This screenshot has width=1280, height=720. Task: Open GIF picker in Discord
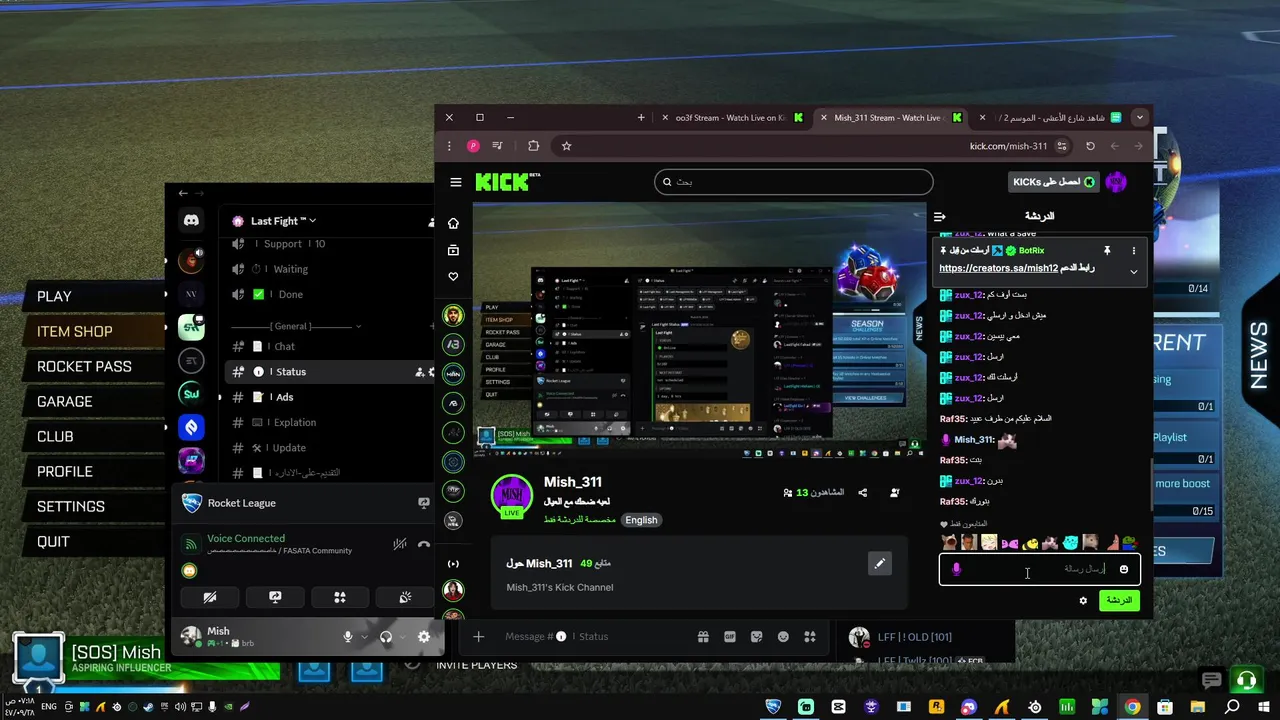tap(730, 637)
